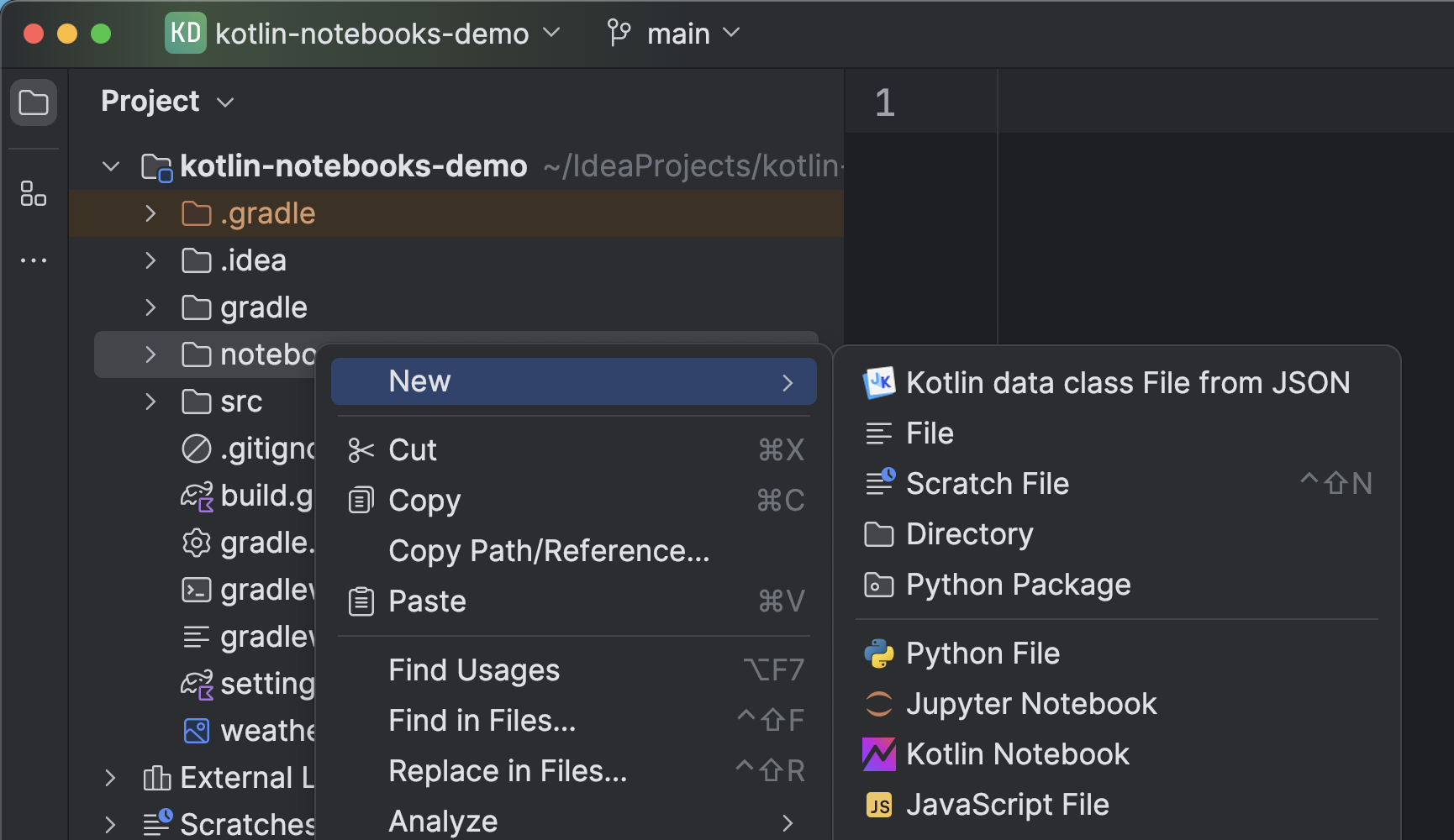Collapse the kotlin-notebooks-demo root node
The image size is (1454, 840).
(x=111, y=166)
